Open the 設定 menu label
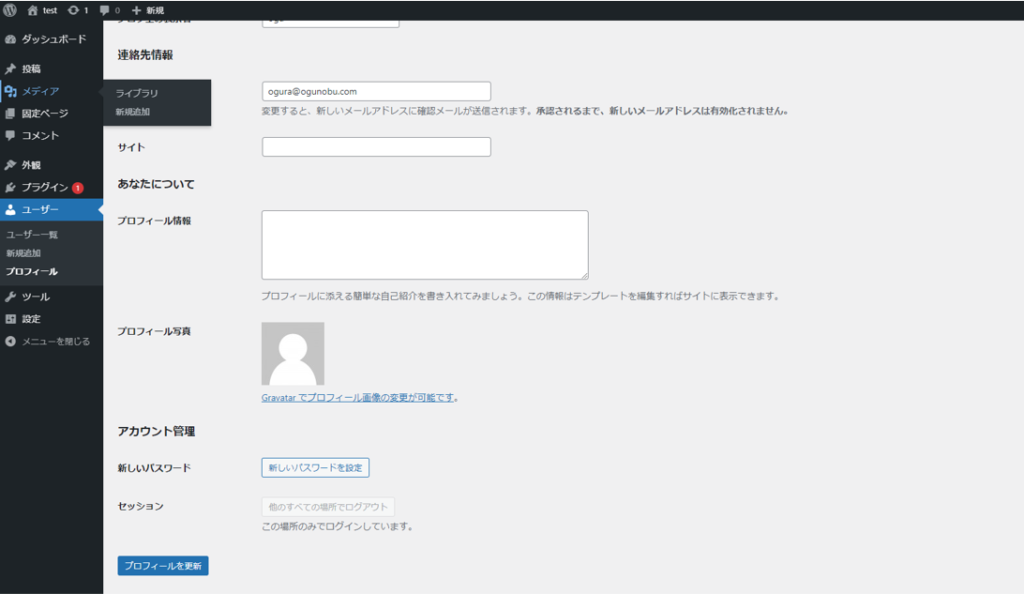Image resolution: width=1024 pixels, height=594 pixels. click(x=31, y=319)
